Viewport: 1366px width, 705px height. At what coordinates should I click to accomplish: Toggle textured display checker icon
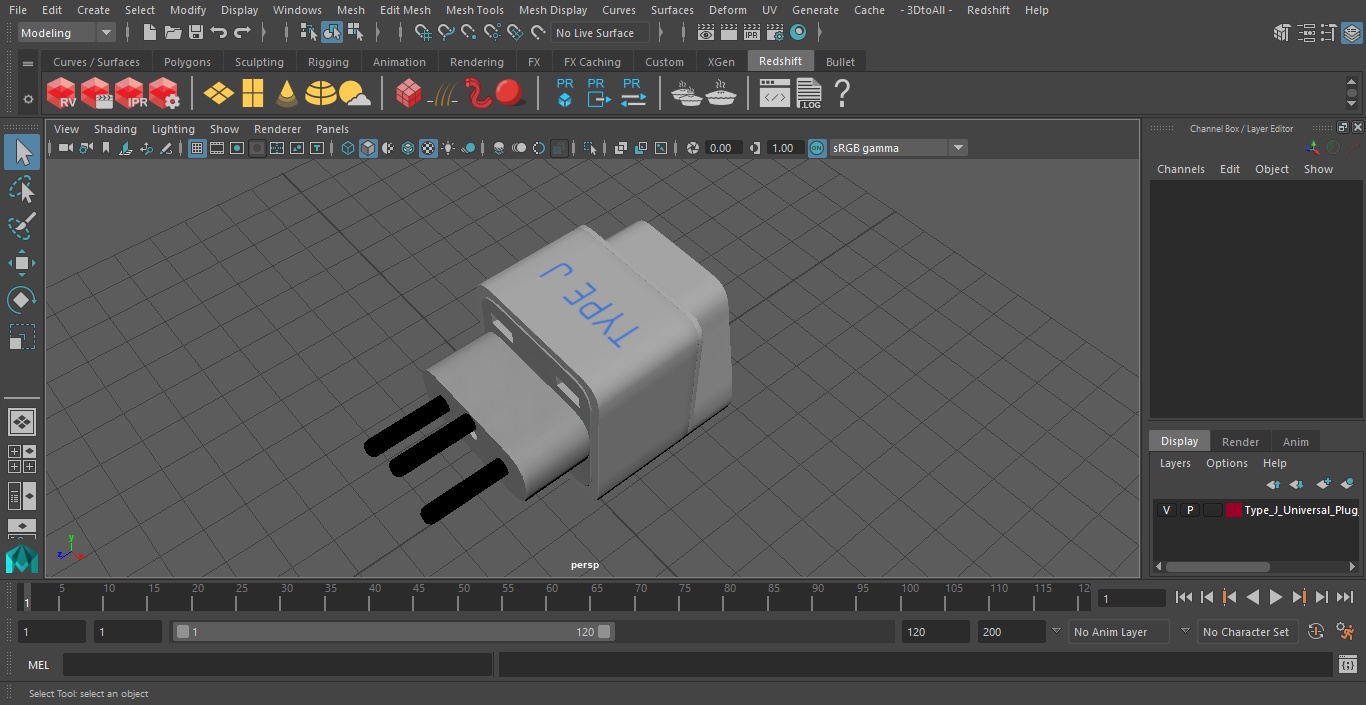coord(428,148)
